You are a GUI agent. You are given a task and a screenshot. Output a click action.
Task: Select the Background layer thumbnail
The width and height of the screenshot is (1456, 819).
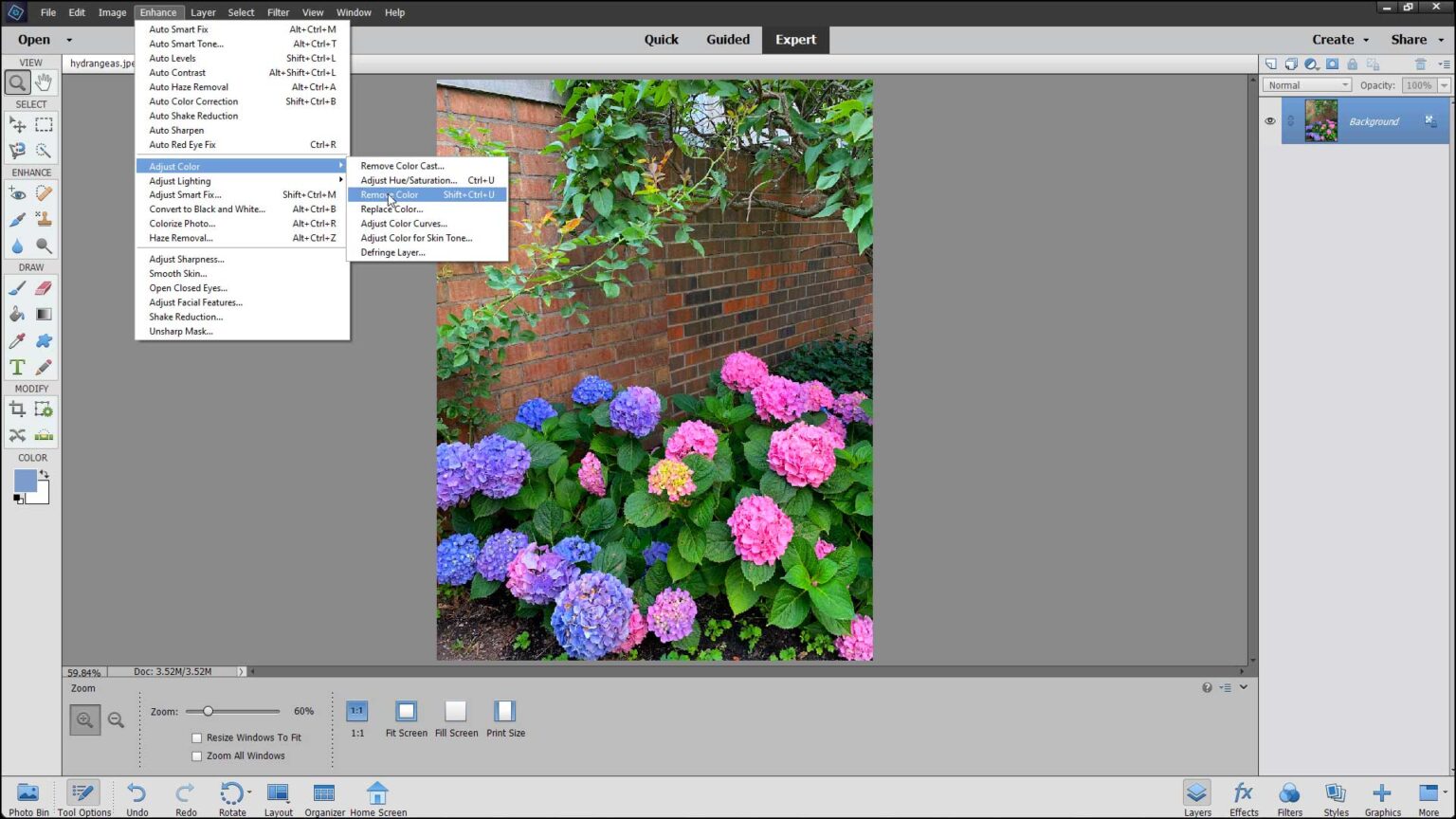[1320, 121]
